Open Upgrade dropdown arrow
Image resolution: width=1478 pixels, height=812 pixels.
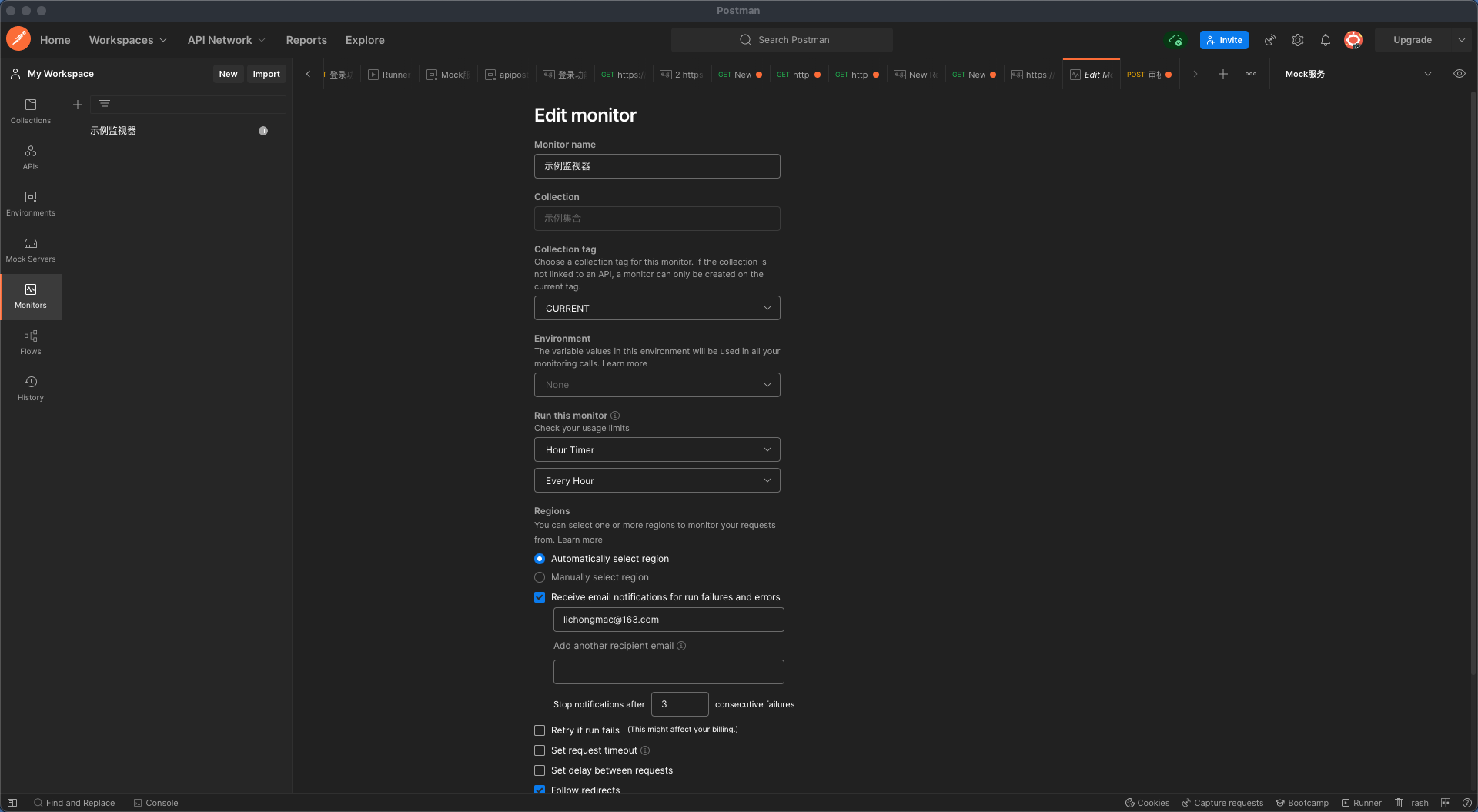tap(1461, 40)
